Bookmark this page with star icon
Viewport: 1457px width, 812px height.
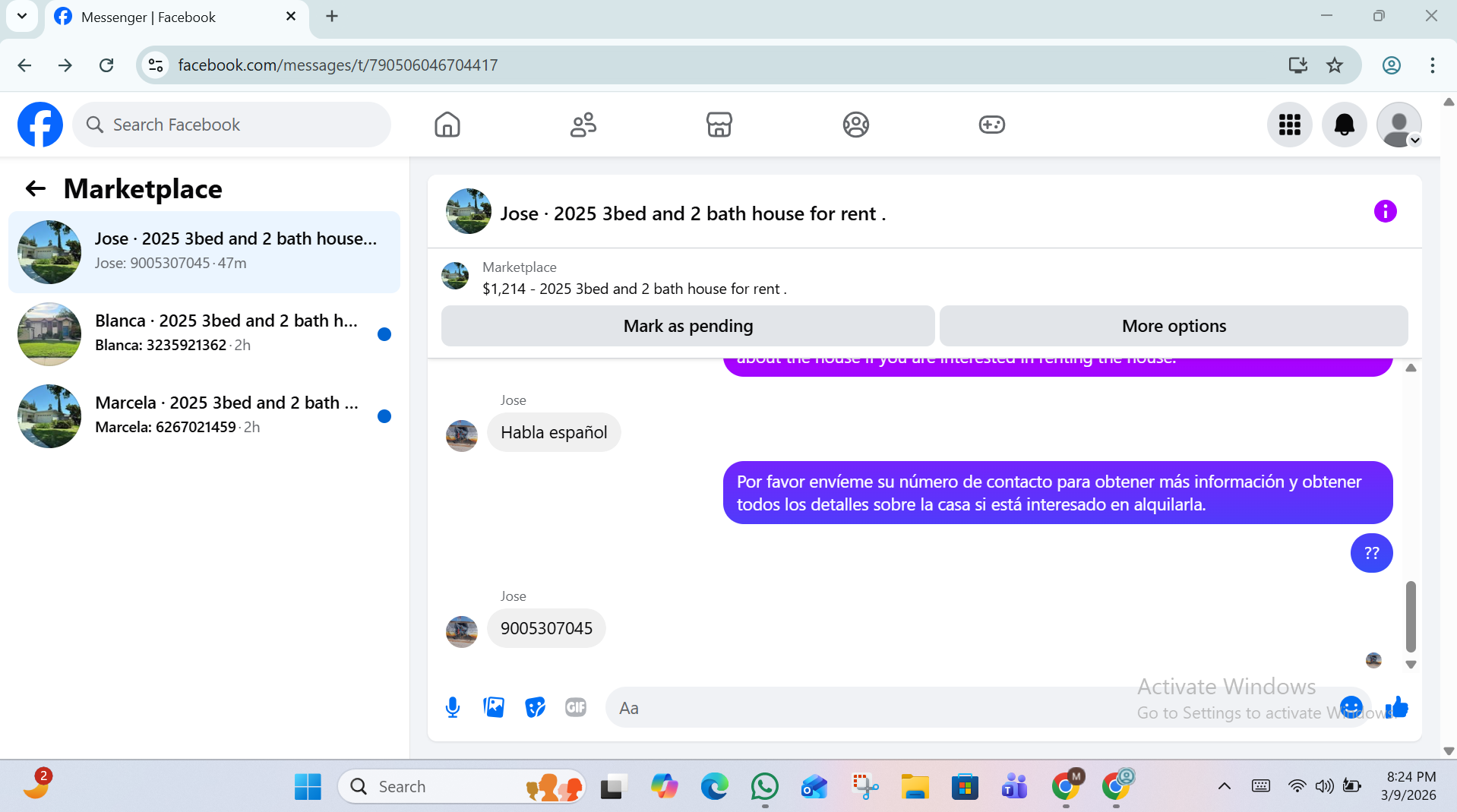(x=1335, y=65)
